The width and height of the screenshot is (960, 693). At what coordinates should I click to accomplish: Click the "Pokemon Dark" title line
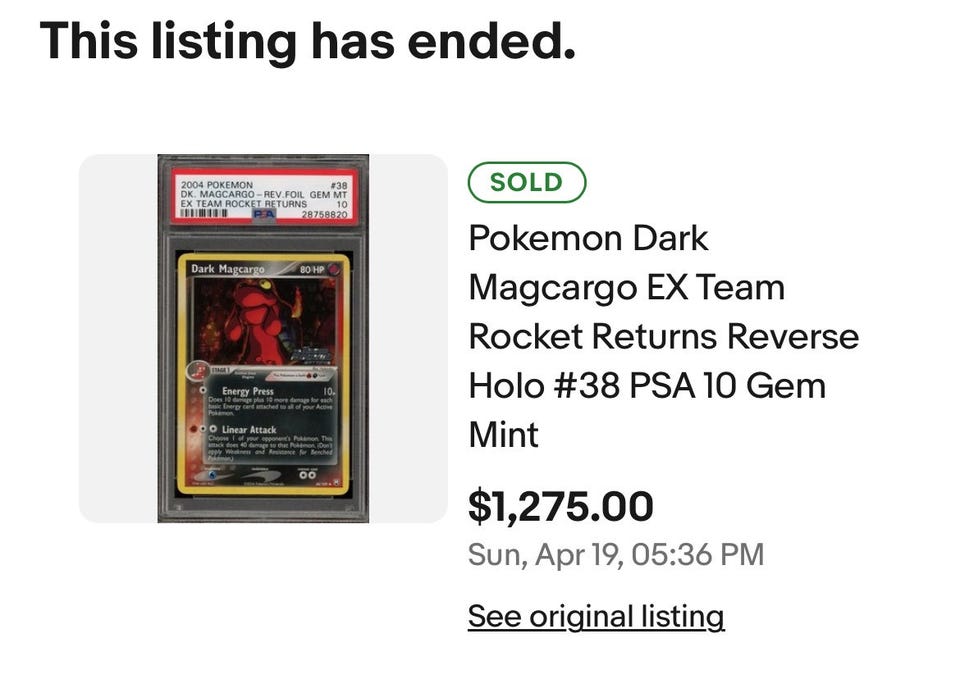pos(588,238)
